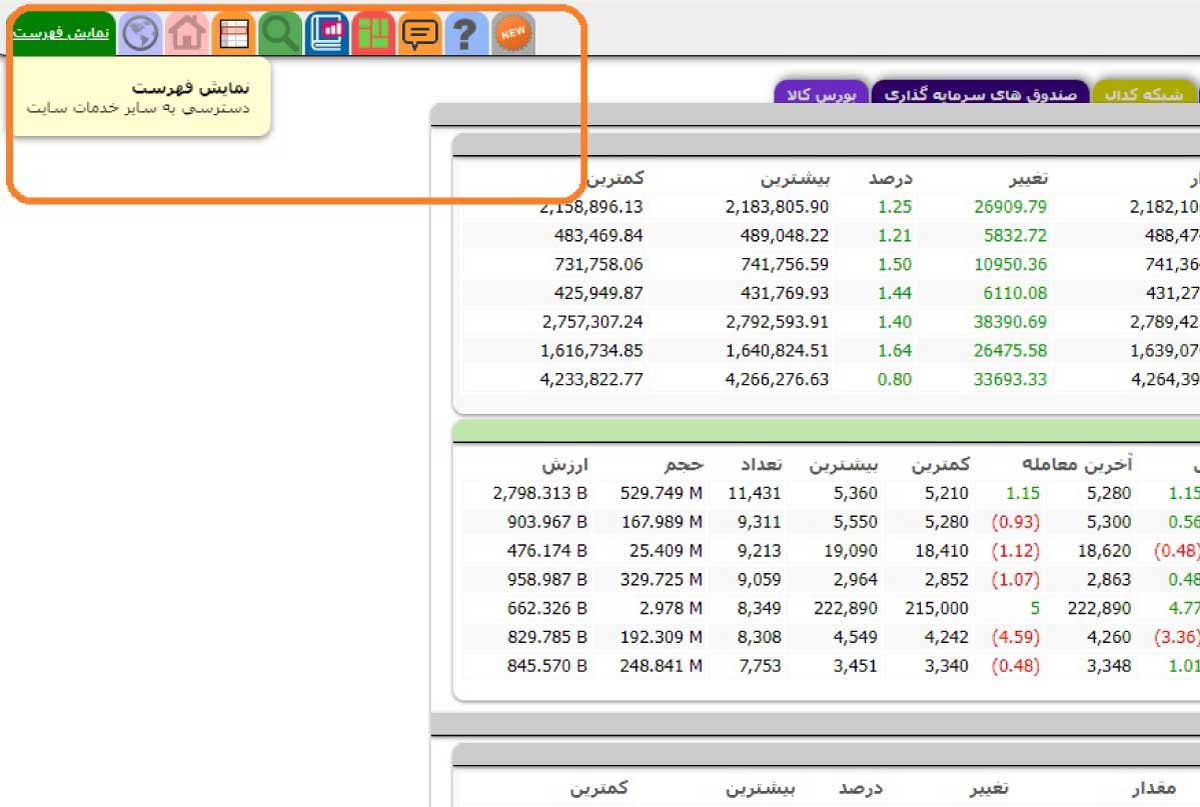Click the change value 33693.33
Viewport: 1200px width, 807px height.
pyautogui.click(x=1010, y=380)
